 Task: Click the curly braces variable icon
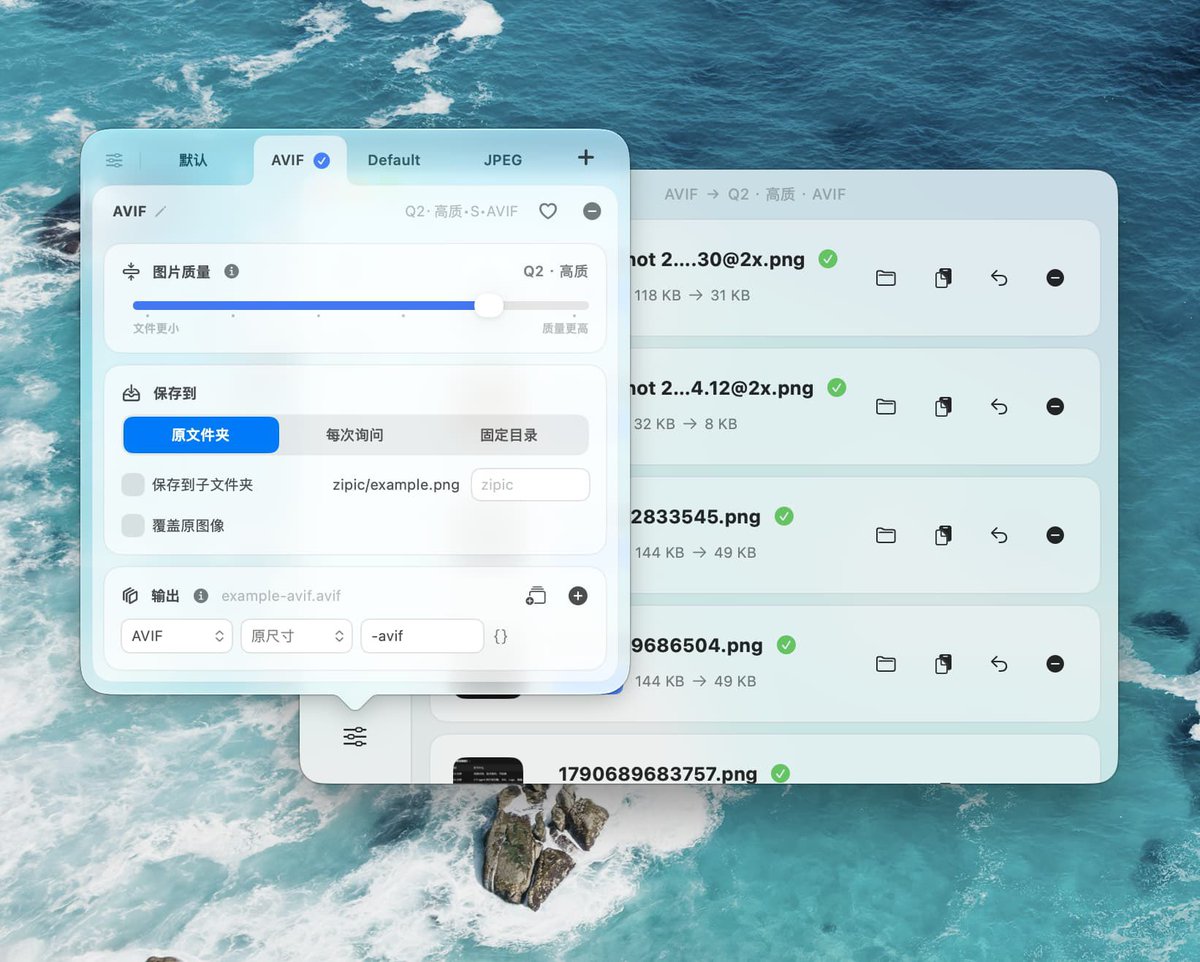[501, 635]
